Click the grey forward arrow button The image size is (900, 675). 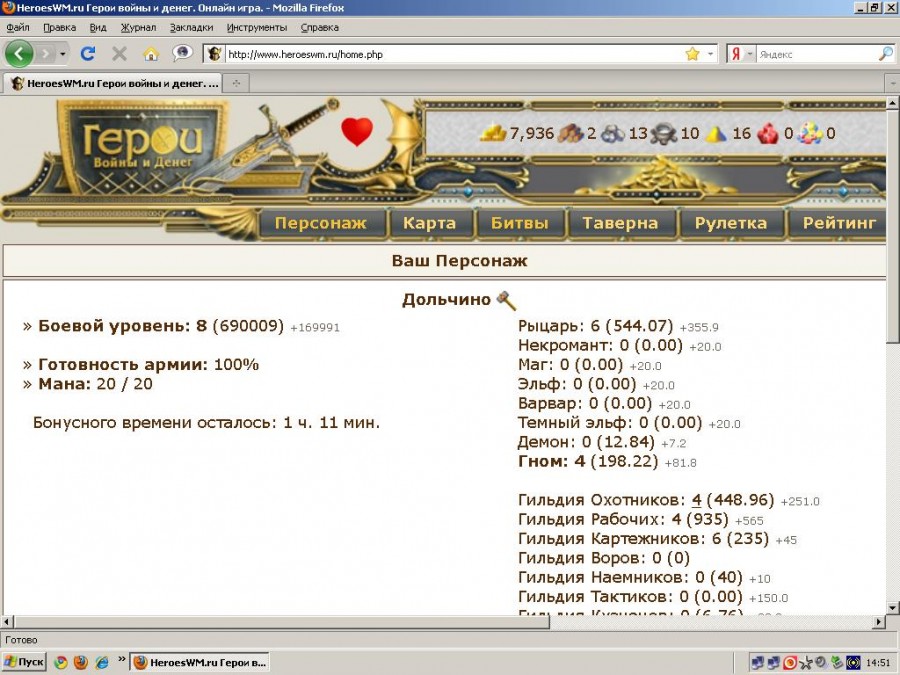45,55
